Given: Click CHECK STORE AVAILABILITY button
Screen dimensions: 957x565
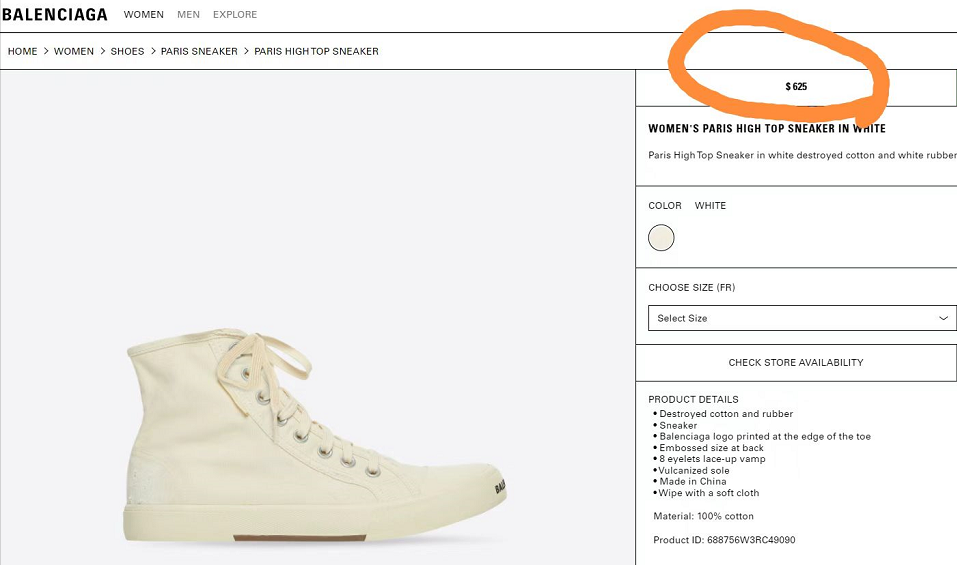Looking at the screenshot, I should coord(795,362).
